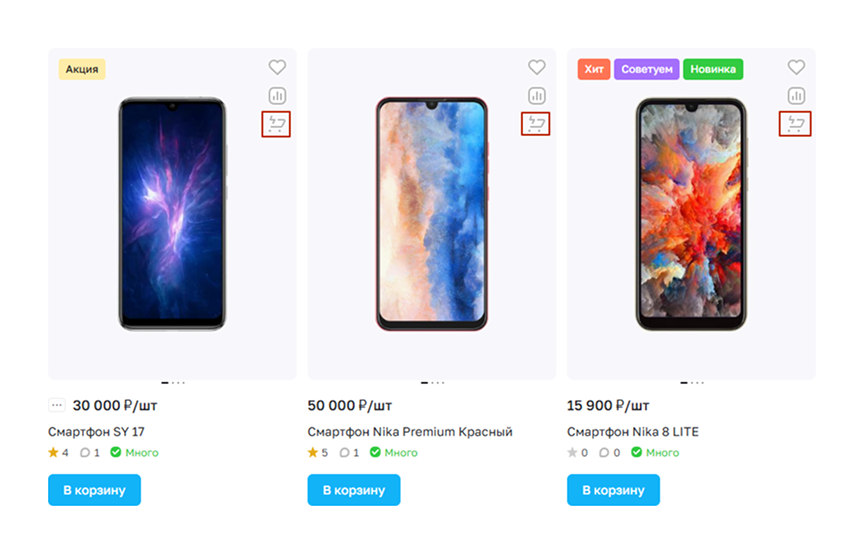Viewport: 864px width, 554px height.
Task: Click the Хит badge
Action: [594, 69]
